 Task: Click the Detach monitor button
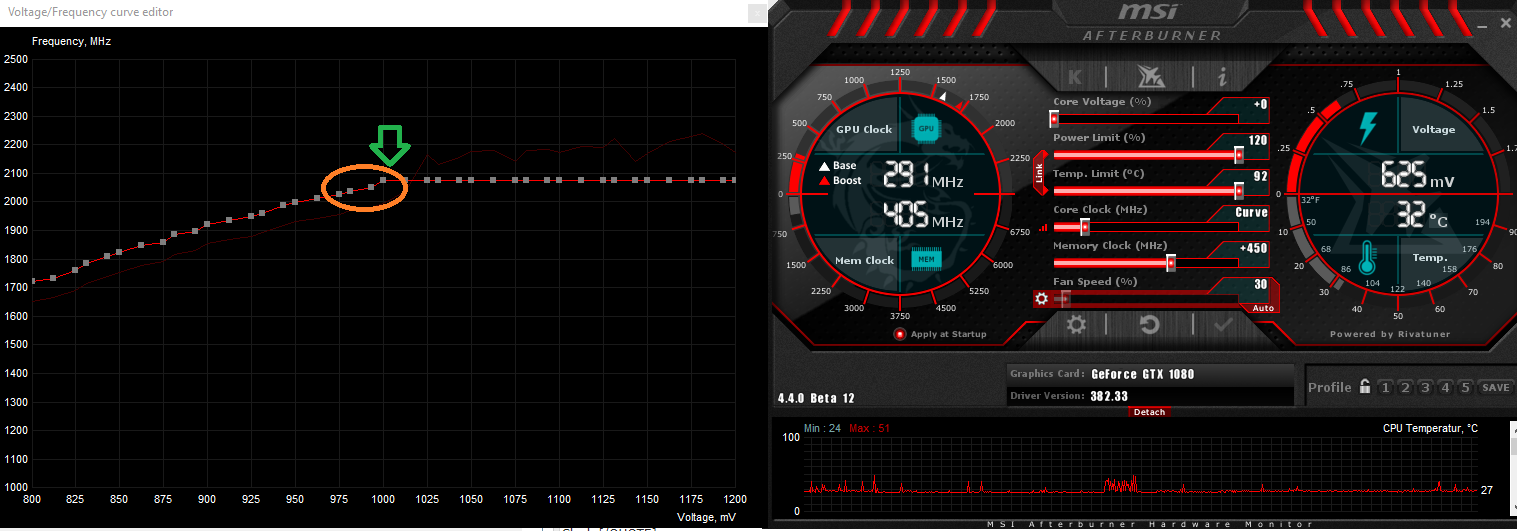1150,412
